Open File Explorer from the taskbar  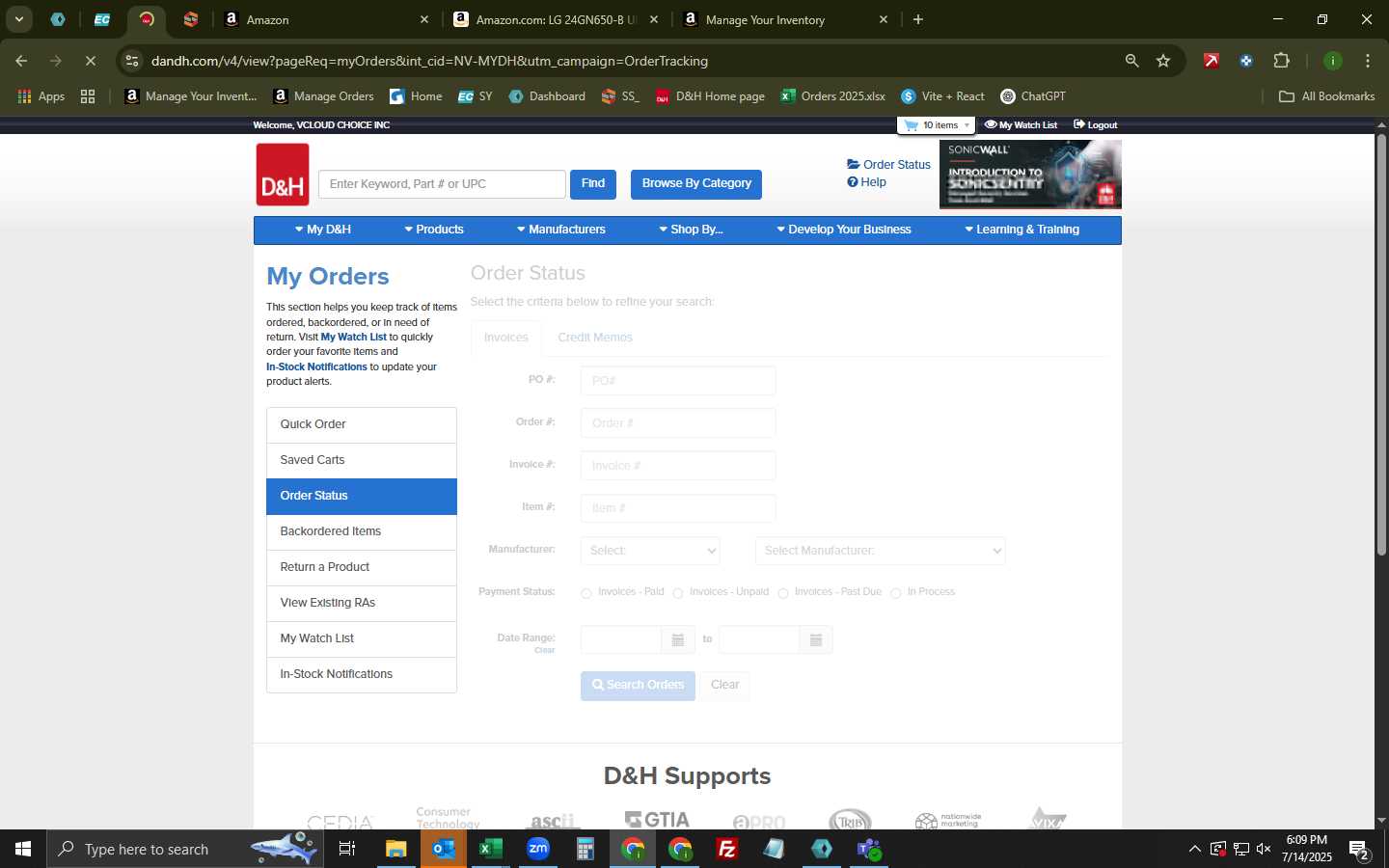396,849
